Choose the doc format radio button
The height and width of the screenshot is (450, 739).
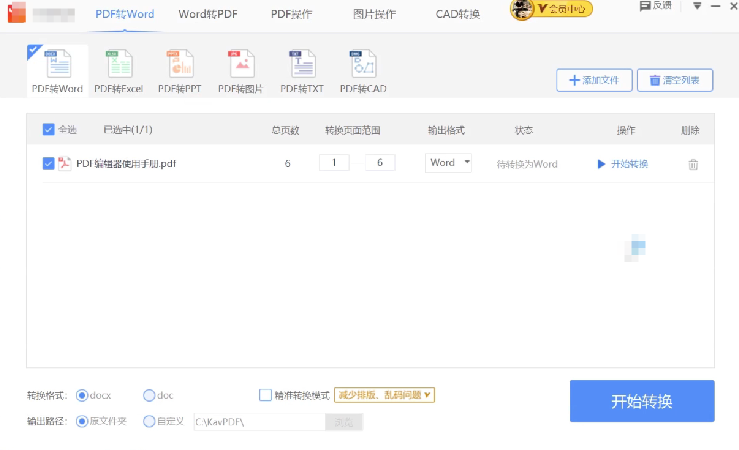[149, 395]
